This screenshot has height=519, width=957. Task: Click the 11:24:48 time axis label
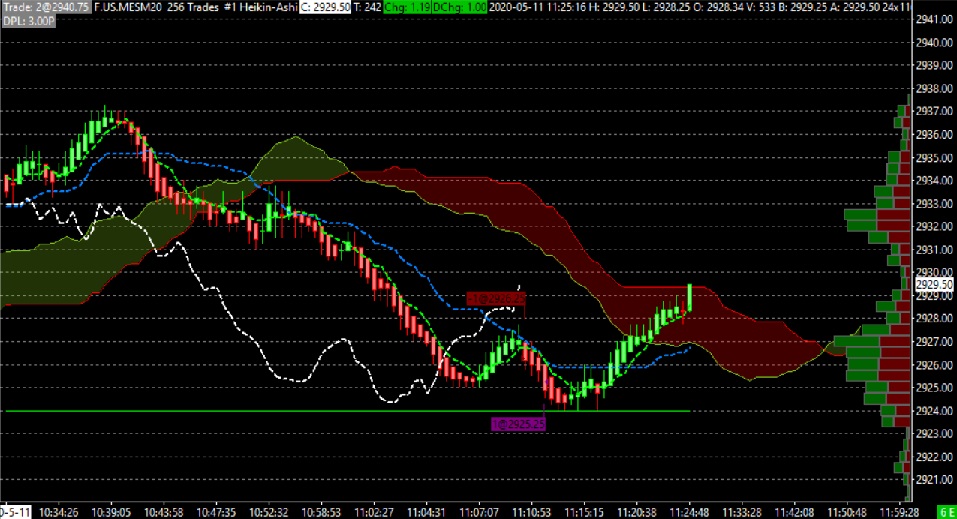[689, 512]
